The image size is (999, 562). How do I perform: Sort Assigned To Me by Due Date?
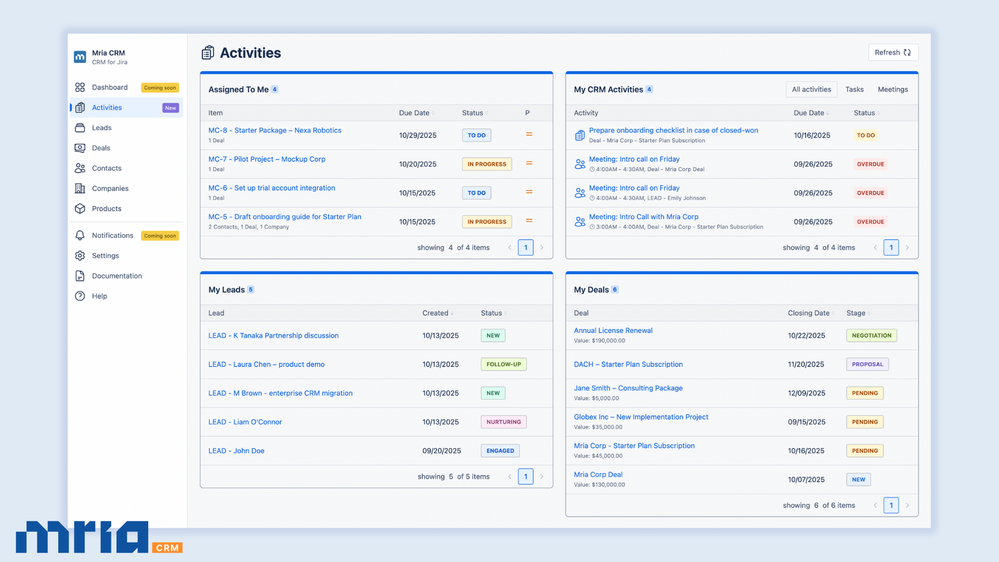[415, 113]
